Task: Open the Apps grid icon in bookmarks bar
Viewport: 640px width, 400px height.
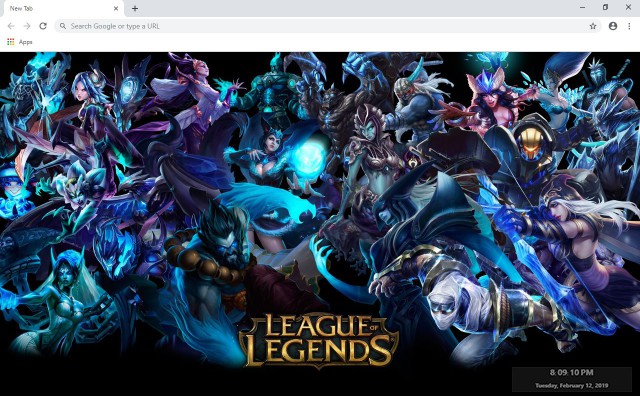Action: click(x=11, y=42)
